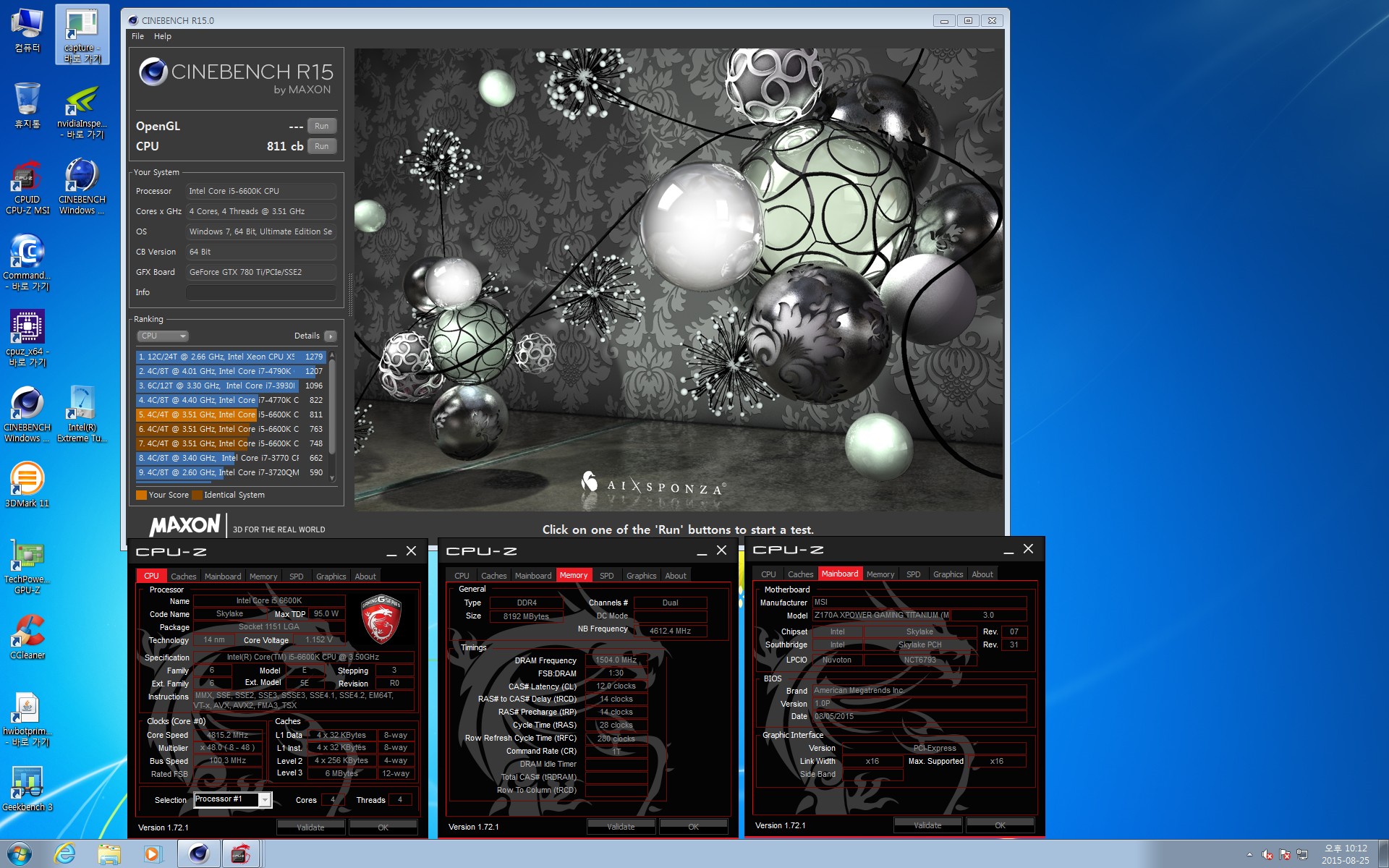Screen dimensions: 1389x868
Task: Switch to CPU tab in Mainboard CPU-Z window
Action: 768,574
